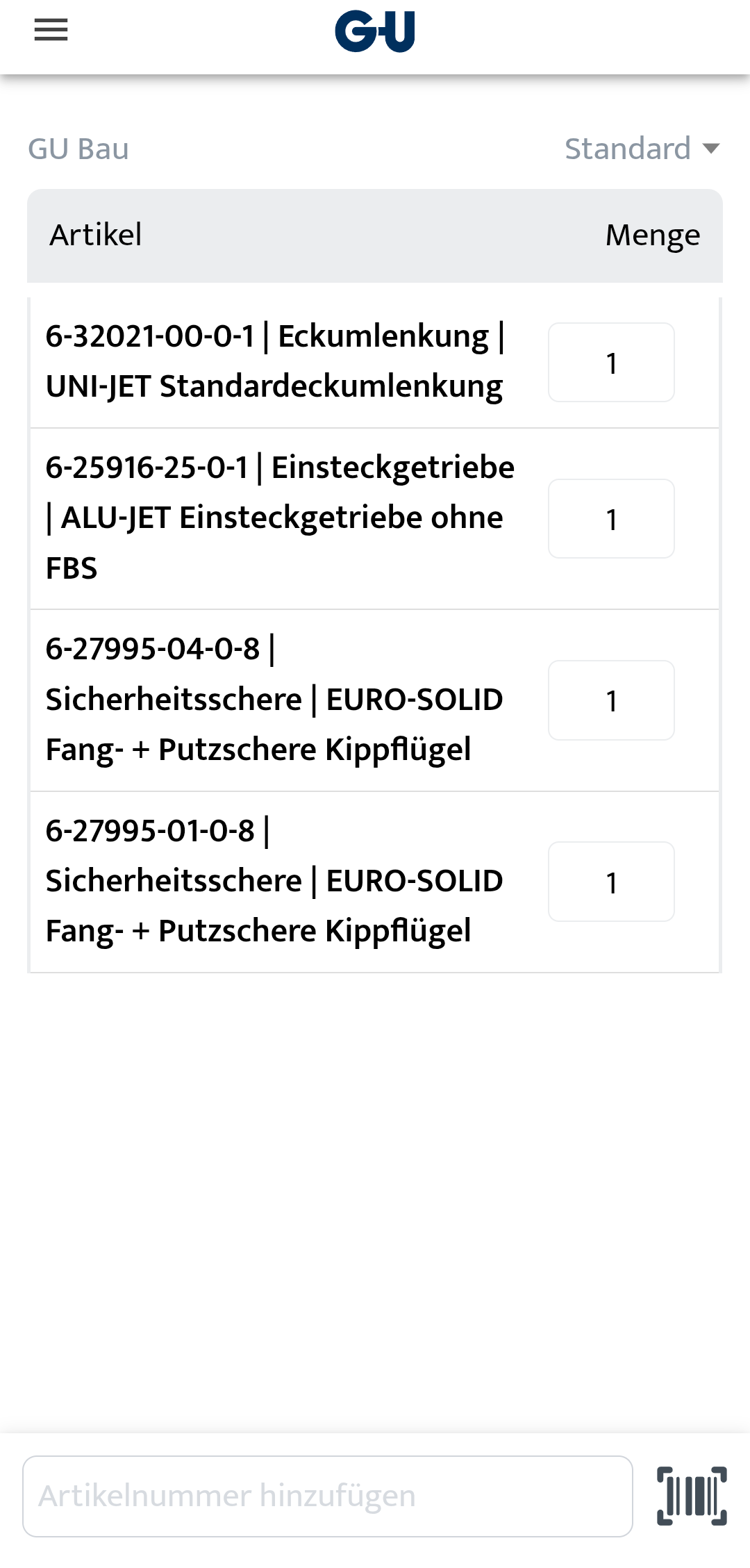Click the arrow beside Standard
Viewport: 750px width, 1568px height.
click(710, 149)
